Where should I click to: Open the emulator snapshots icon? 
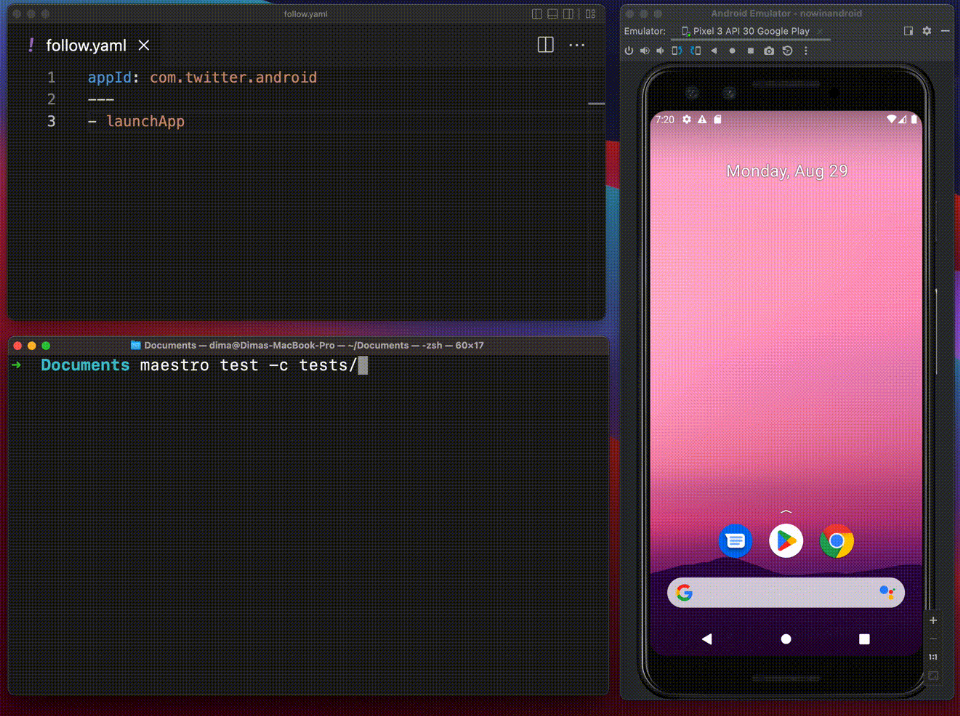pos(787,51)
